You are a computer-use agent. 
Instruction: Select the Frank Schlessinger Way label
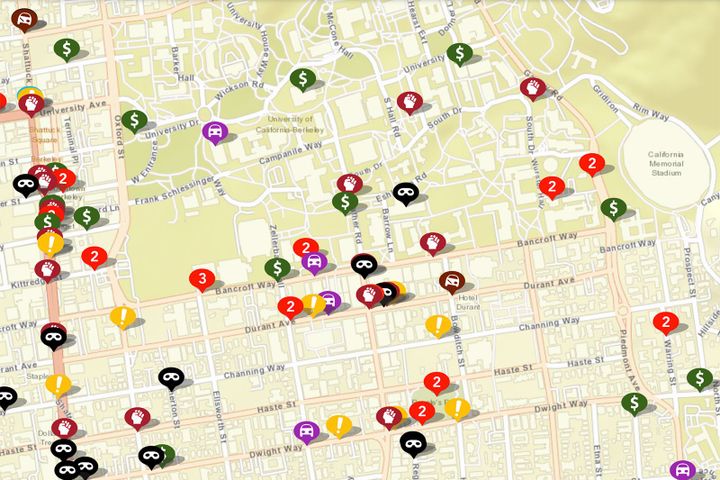(180, 190)
